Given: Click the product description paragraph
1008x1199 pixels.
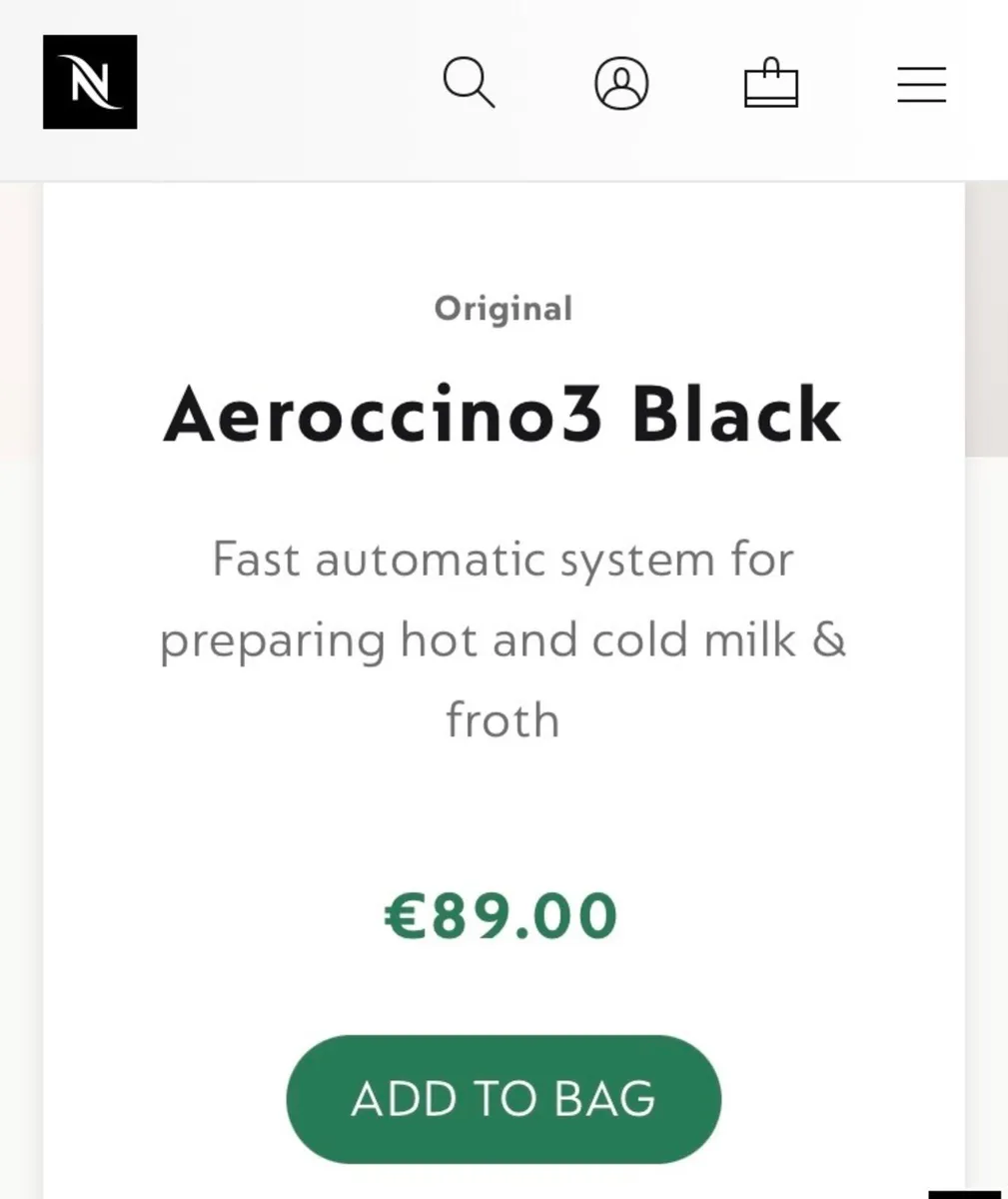Looking at the screenshot, I should [x=503, y=639].
